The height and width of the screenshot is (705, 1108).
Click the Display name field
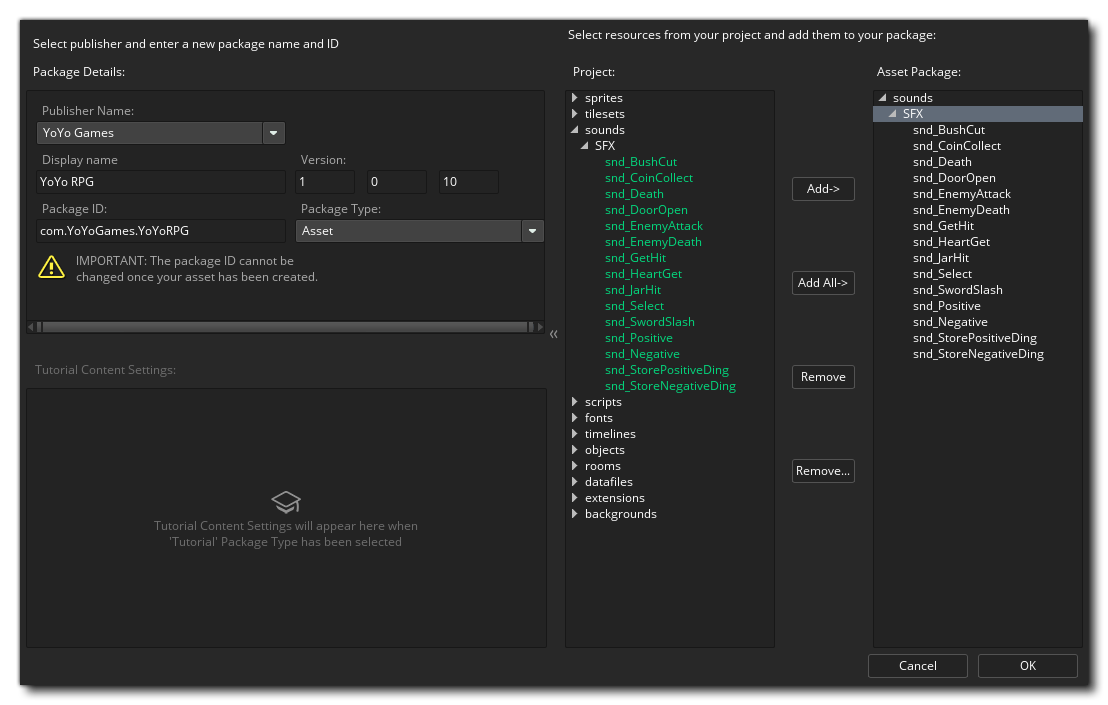[x=161, y=182]
